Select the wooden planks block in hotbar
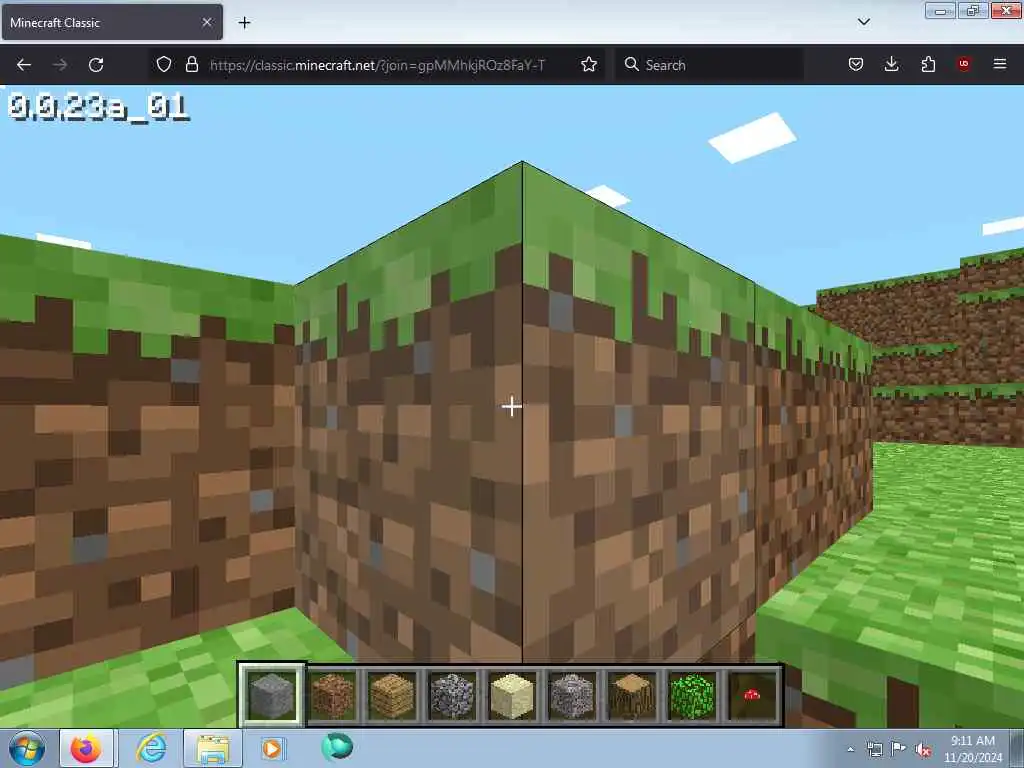The image size is (1024, 768). coord(392,696)
